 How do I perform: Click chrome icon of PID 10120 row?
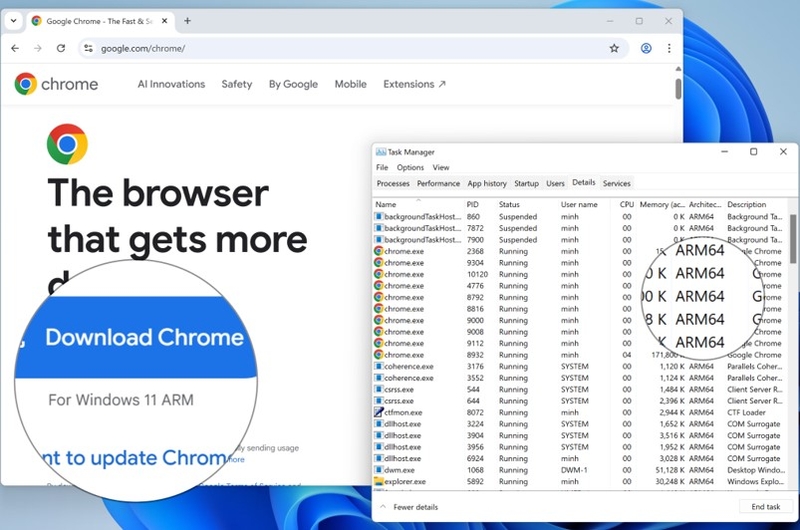pyautogui.click(x=379, y=274)
